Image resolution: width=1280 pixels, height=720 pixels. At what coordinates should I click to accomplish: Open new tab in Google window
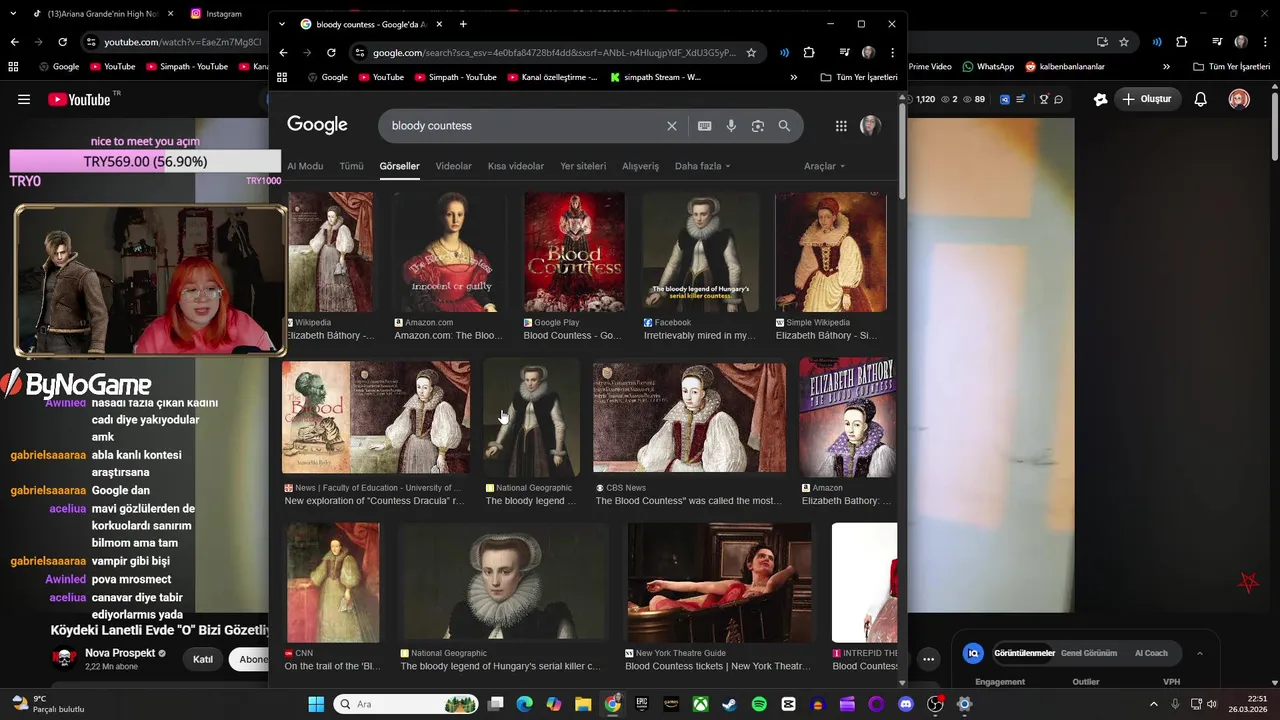(x=463, y=24)
